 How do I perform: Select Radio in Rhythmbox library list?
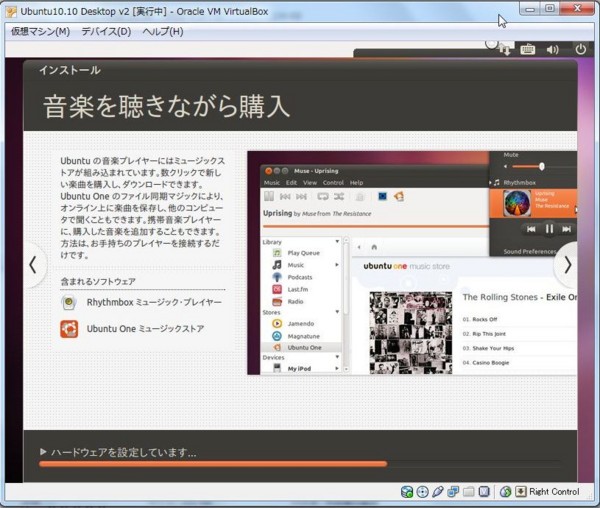295,302
